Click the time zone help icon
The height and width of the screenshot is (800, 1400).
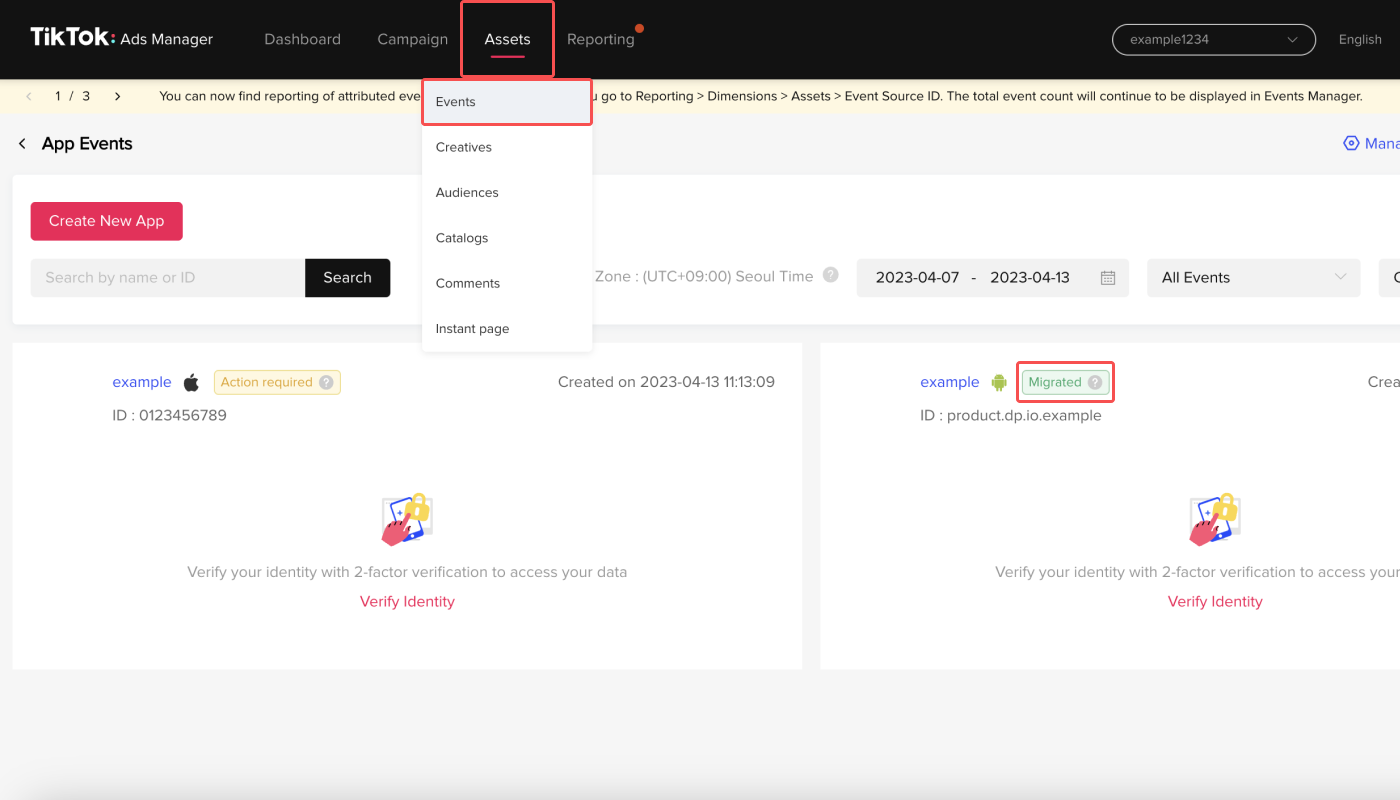[830, 276]
